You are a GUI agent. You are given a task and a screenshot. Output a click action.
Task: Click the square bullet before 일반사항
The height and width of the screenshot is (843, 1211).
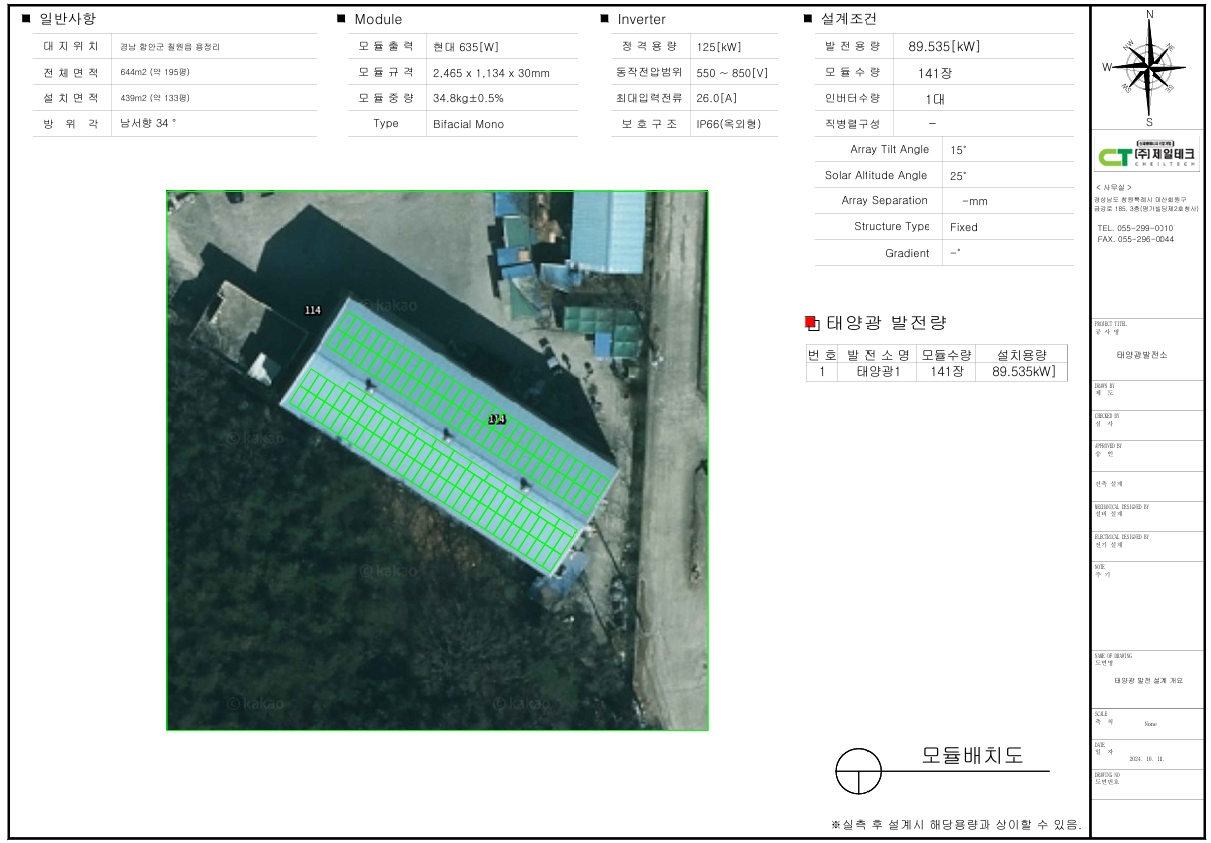(x=26, y=19)
